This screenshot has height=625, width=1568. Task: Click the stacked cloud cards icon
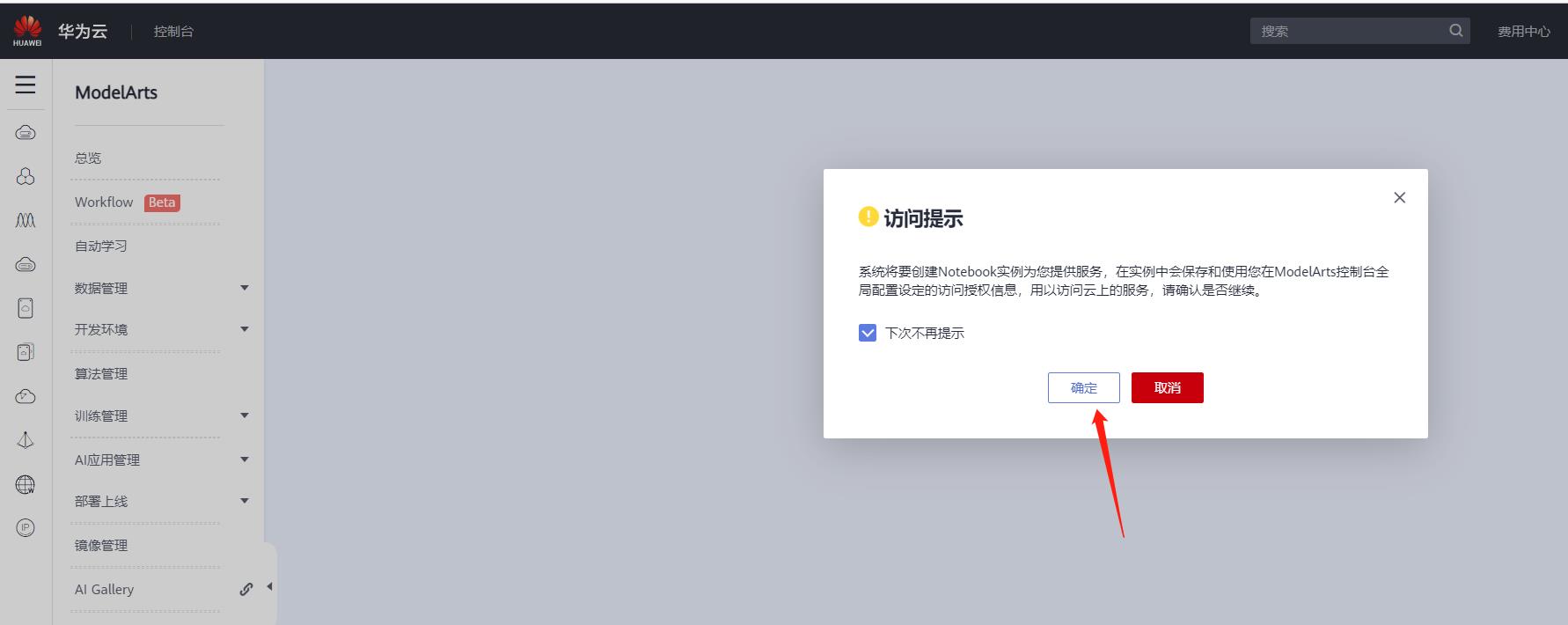(x=26, y=352)
